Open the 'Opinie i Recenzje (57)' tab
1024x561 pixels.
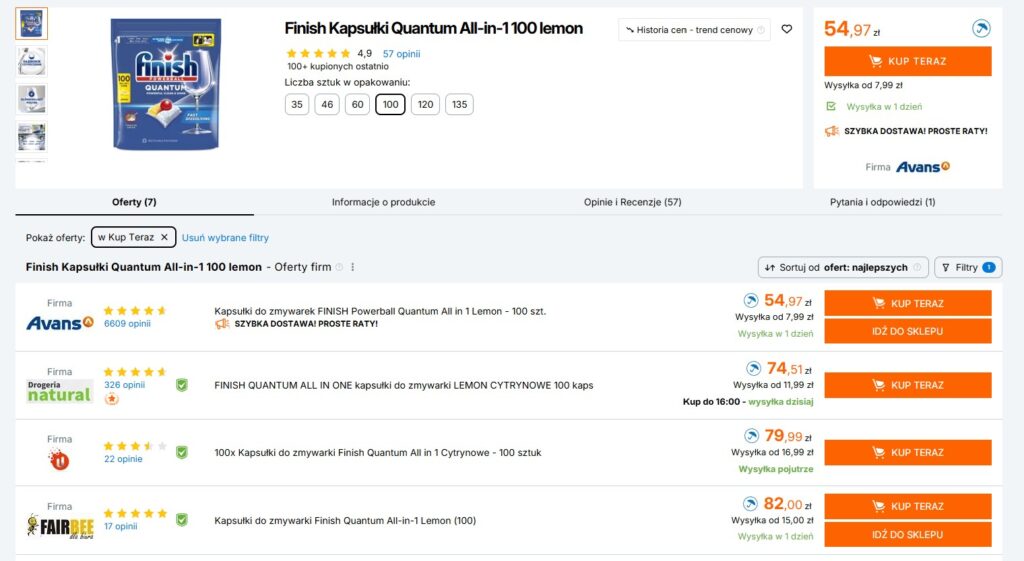coord(632,202)
